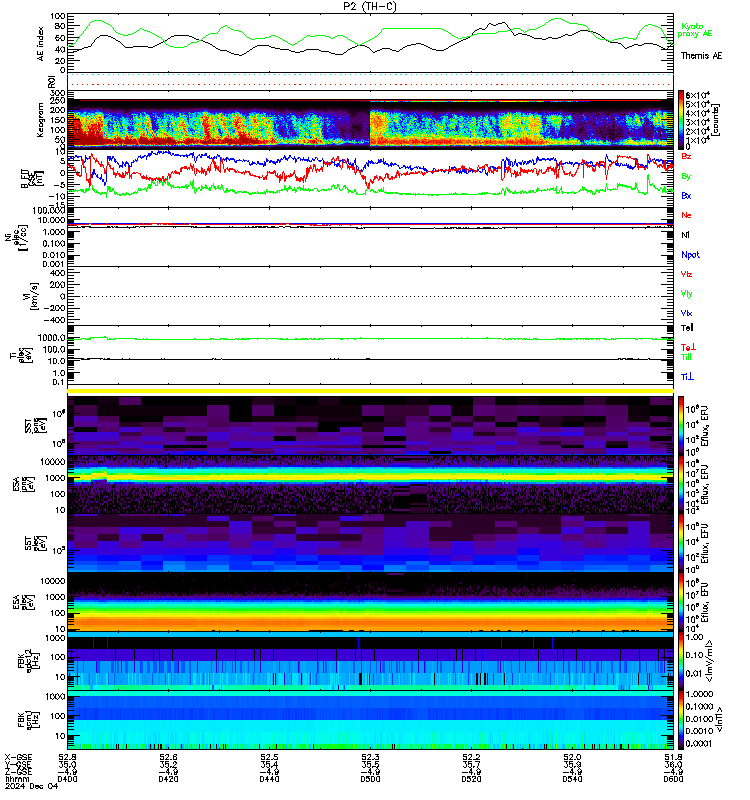
Task: Click the [counts] color bar unit label
Action: pos(716,119)
